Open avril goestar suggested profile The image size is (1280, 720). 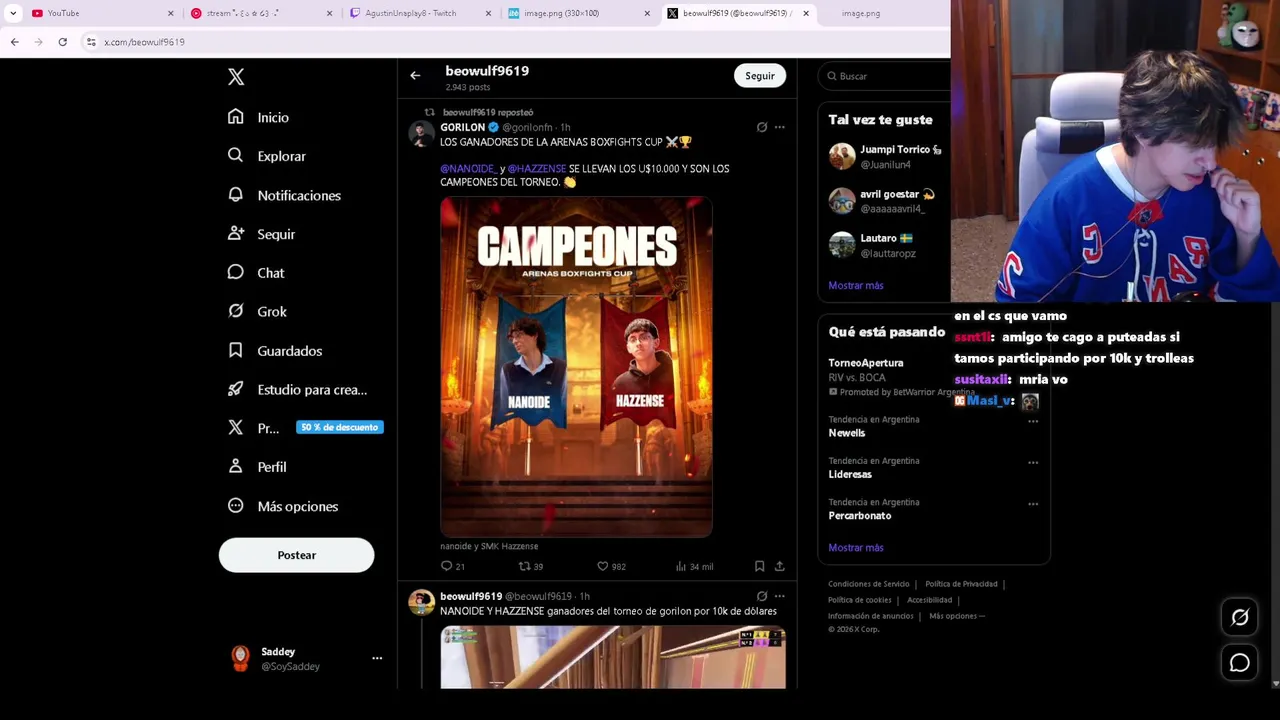(885, 201)
